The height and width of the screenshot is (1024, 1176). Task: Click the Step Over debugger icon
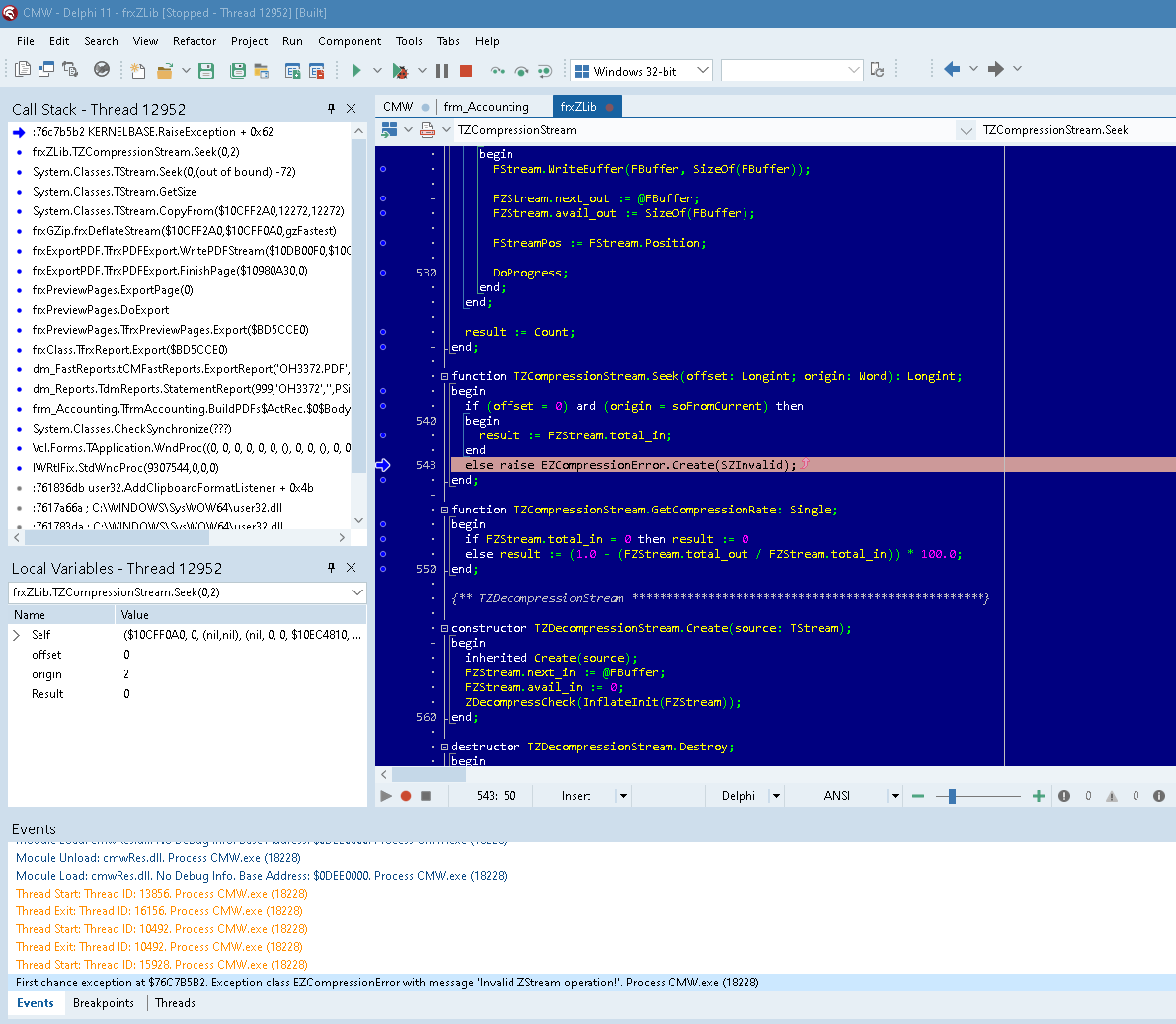(499, 70)
